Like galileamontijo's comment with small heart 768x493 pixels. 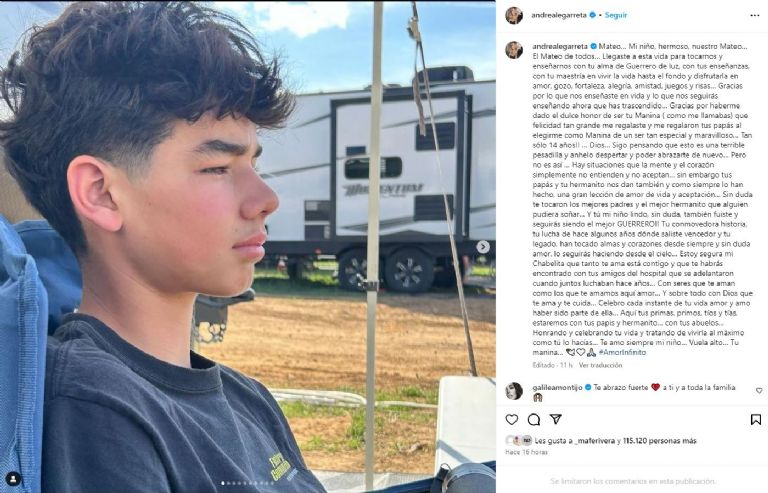tap(759, 391)
